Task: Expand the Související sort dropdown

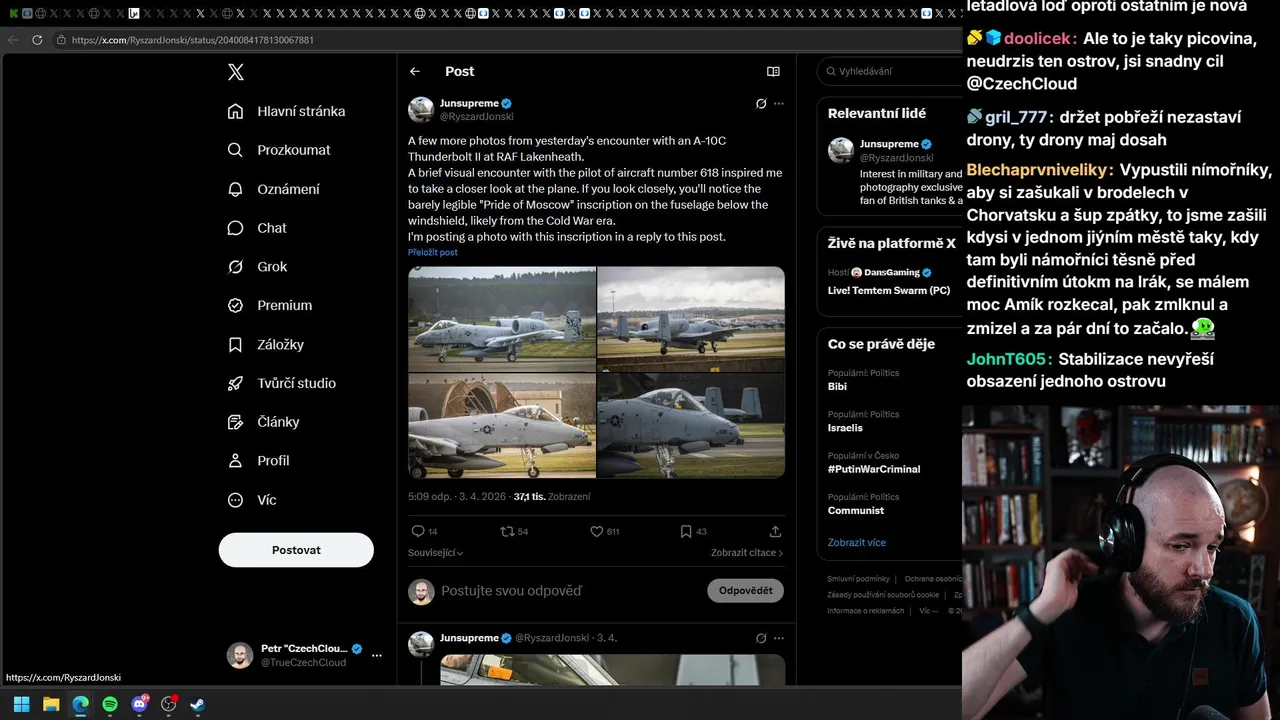Action: click(435, 552)
